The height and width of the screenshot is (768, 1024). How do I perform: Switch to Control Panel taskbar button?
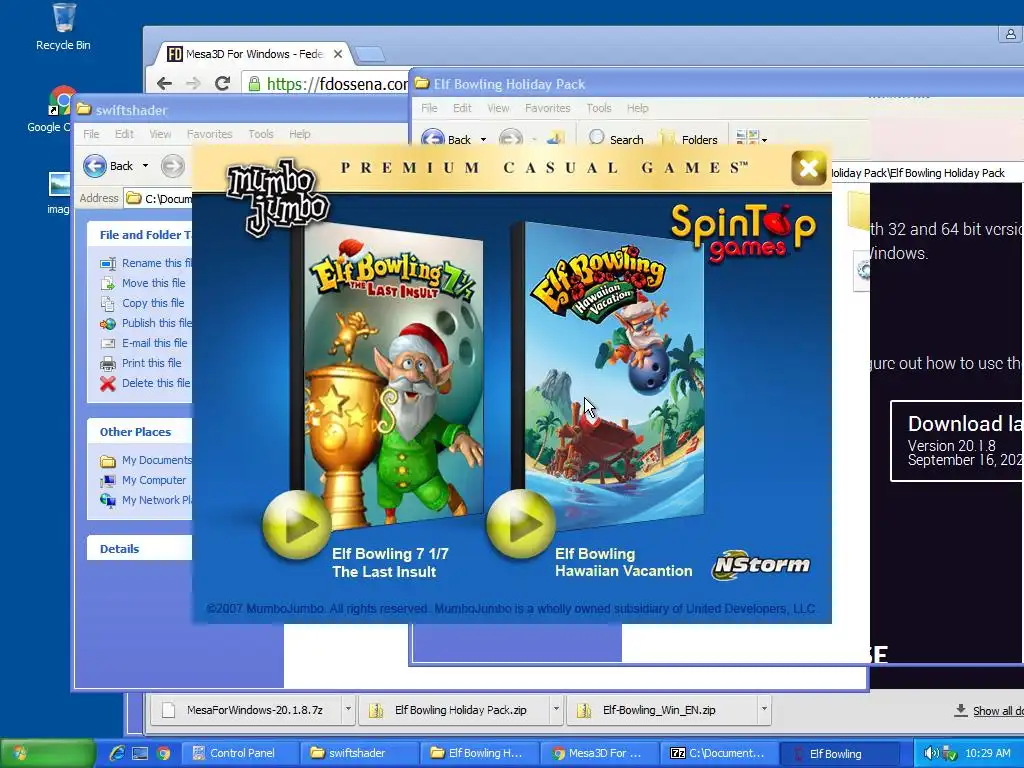pos(239,753)
